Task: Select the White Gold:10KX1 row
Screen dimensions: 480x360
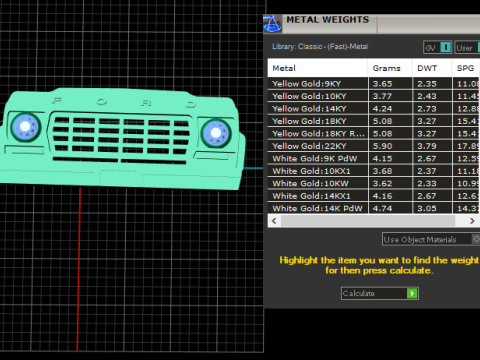Action: pos(374,171)
